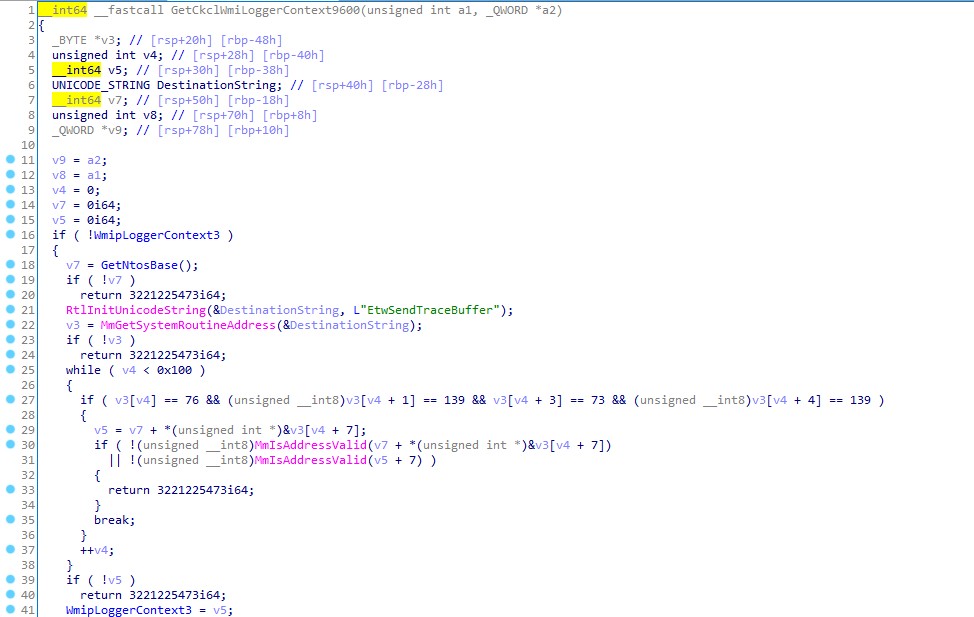Viewport: 974px width, 617px height.
Task: Click the [rbp-48h] comment on line 3
Action: point(252,40)
